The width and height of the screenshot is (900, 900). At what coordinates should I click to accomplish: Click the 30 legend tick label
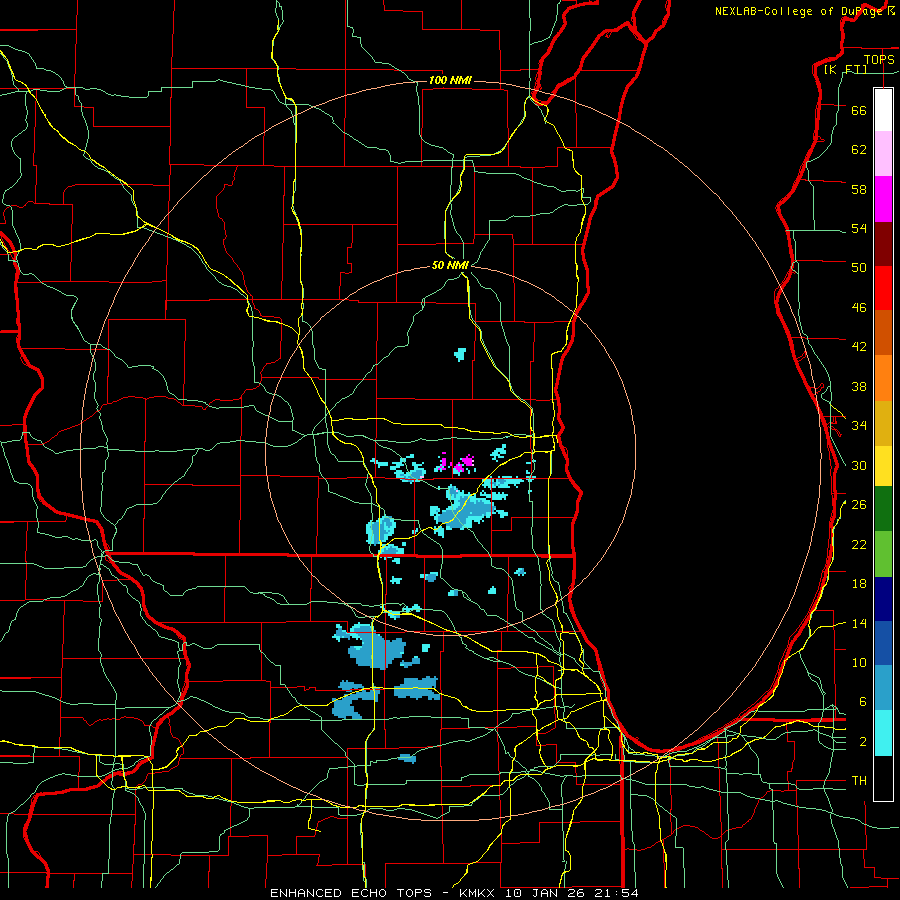coord(859,465)
